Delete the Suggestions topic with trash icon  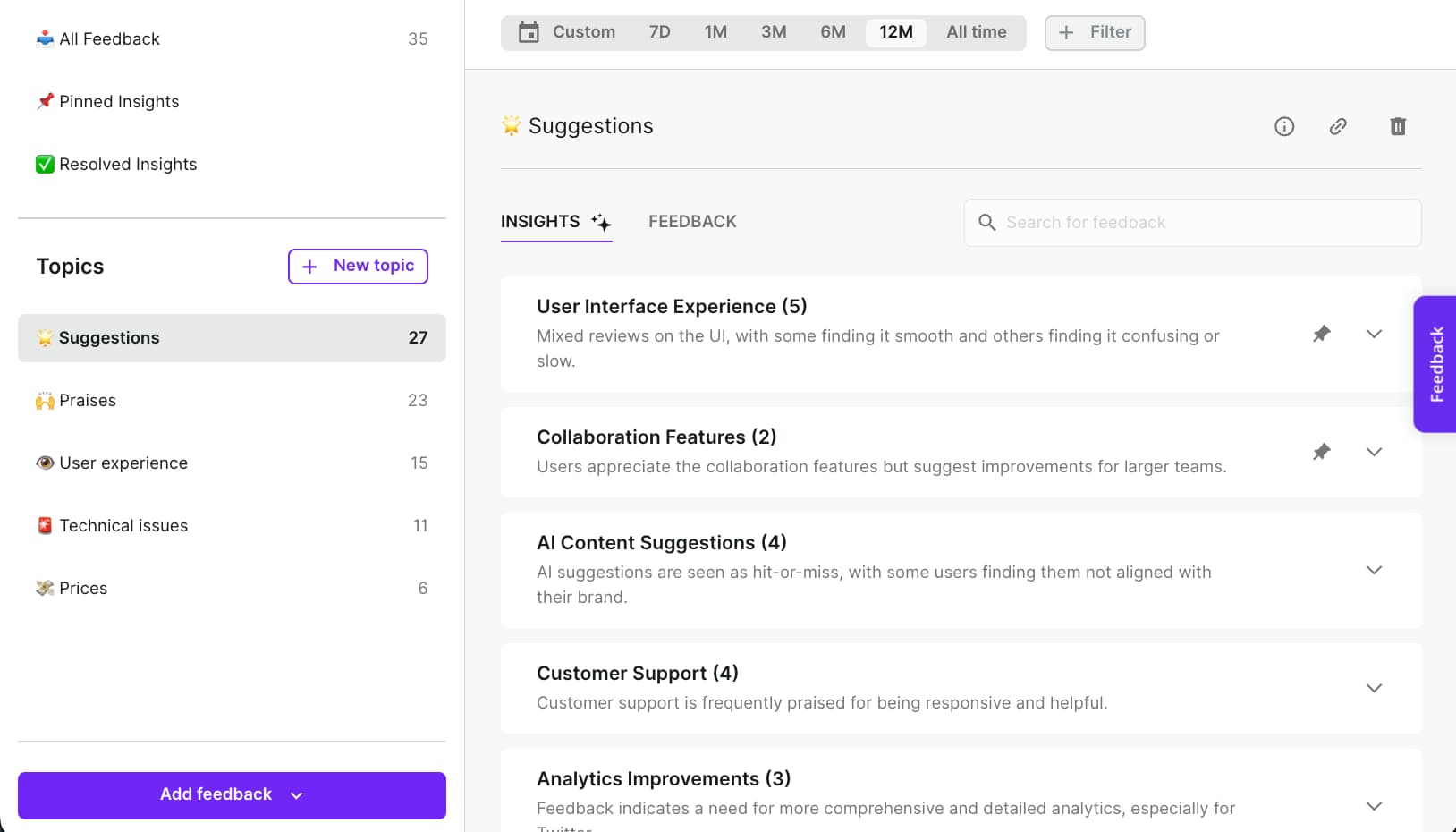1398,126
